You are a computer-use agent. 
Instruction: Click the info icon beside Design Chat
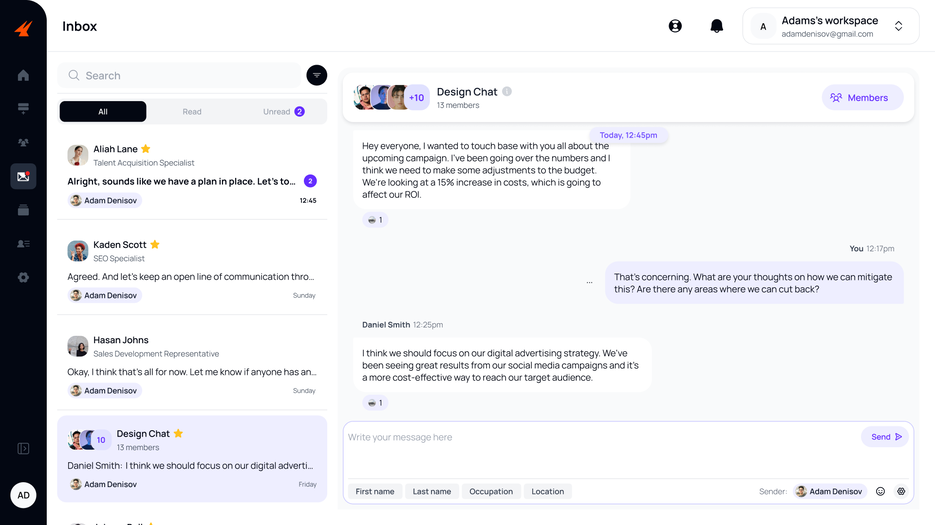(507, 92)
